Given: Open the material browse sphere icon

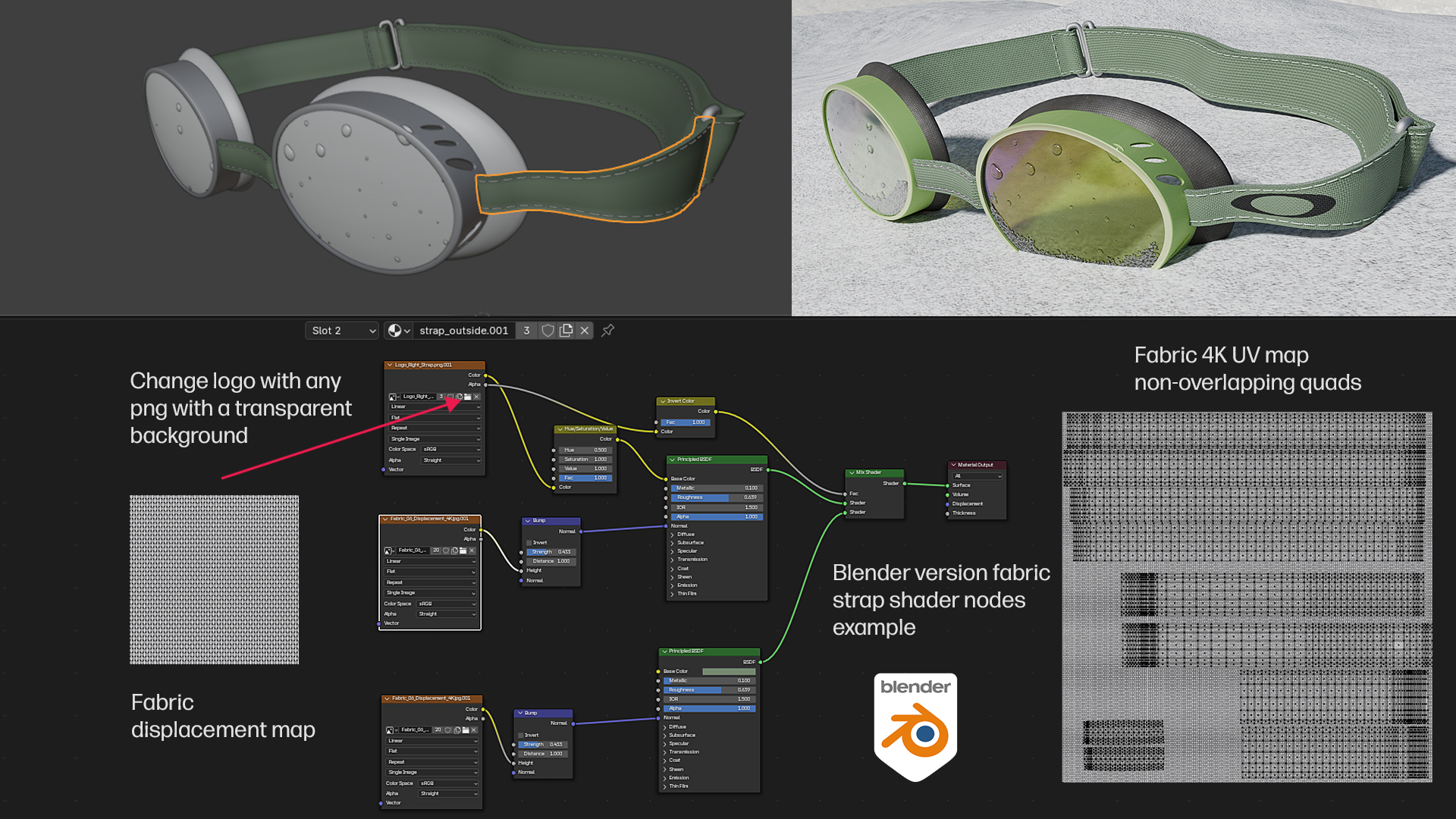Looking at the screenshot, I should 398,331.
